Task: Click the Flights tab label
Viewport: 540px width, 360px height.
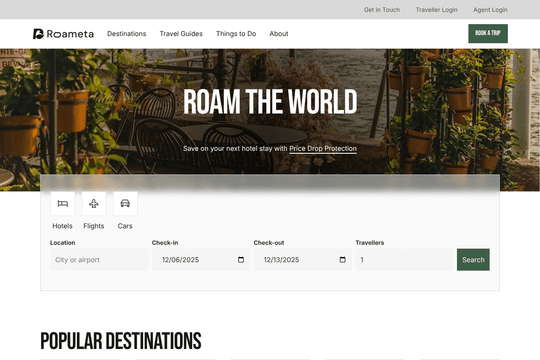Action: (94, 226)
